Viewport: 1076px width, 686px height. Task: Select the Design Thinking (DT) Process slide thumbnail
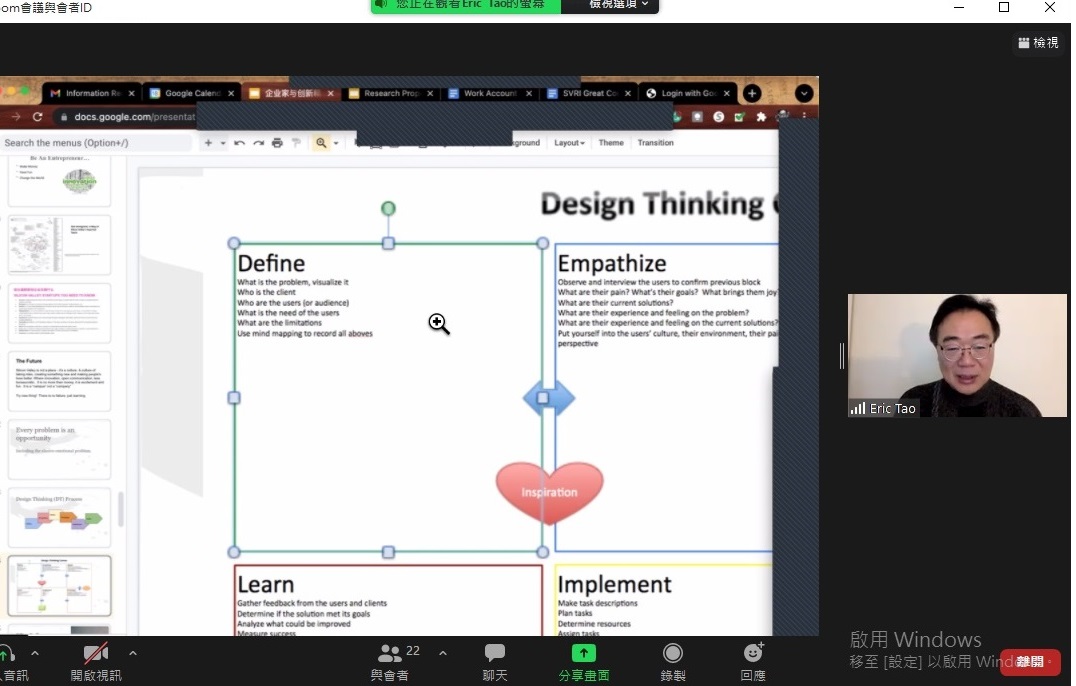point(59,518)
